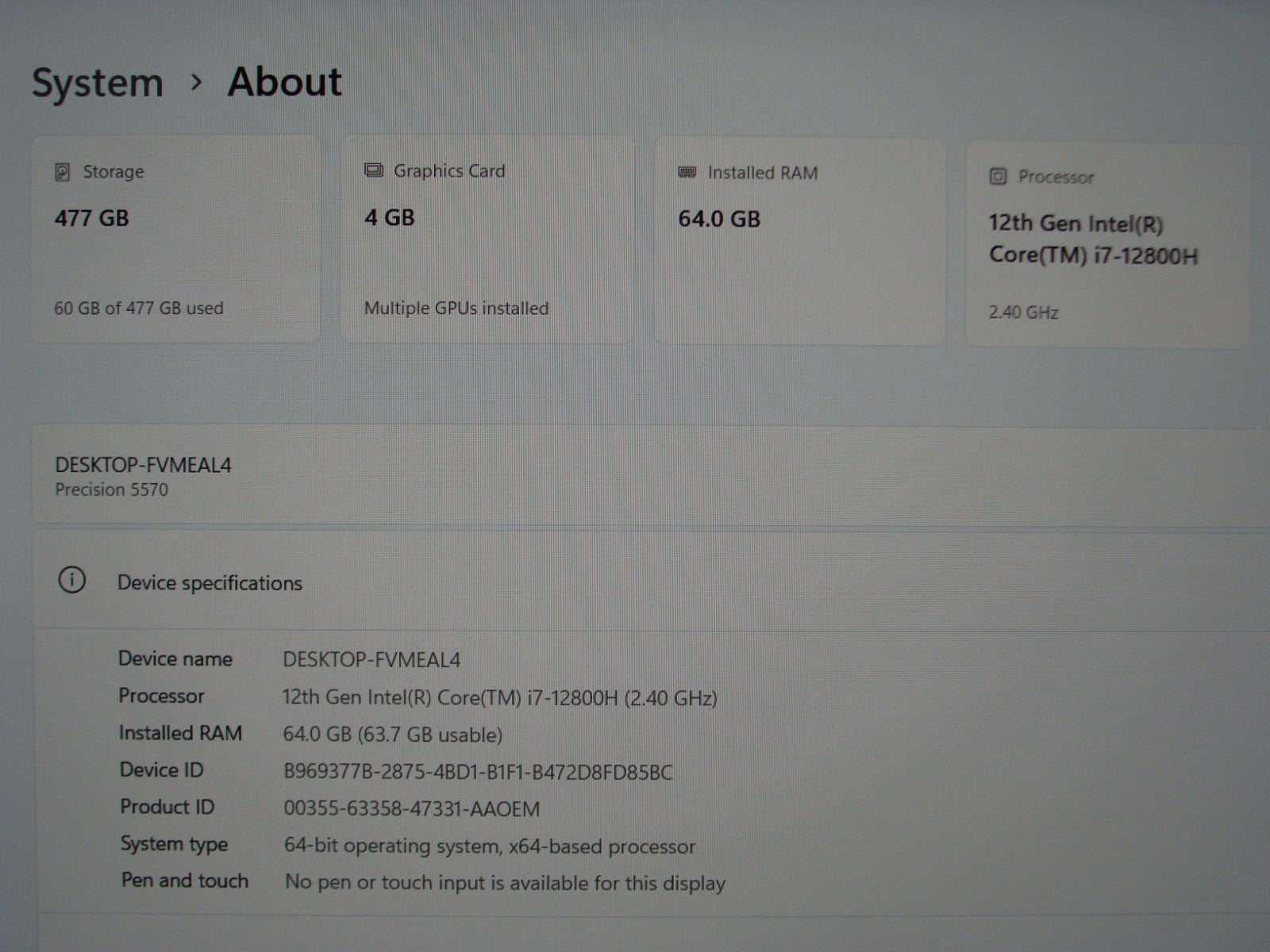Select the About breadcrumb heading
The height and width of the screenshot is (952, 1270).
tap(284, 82)
